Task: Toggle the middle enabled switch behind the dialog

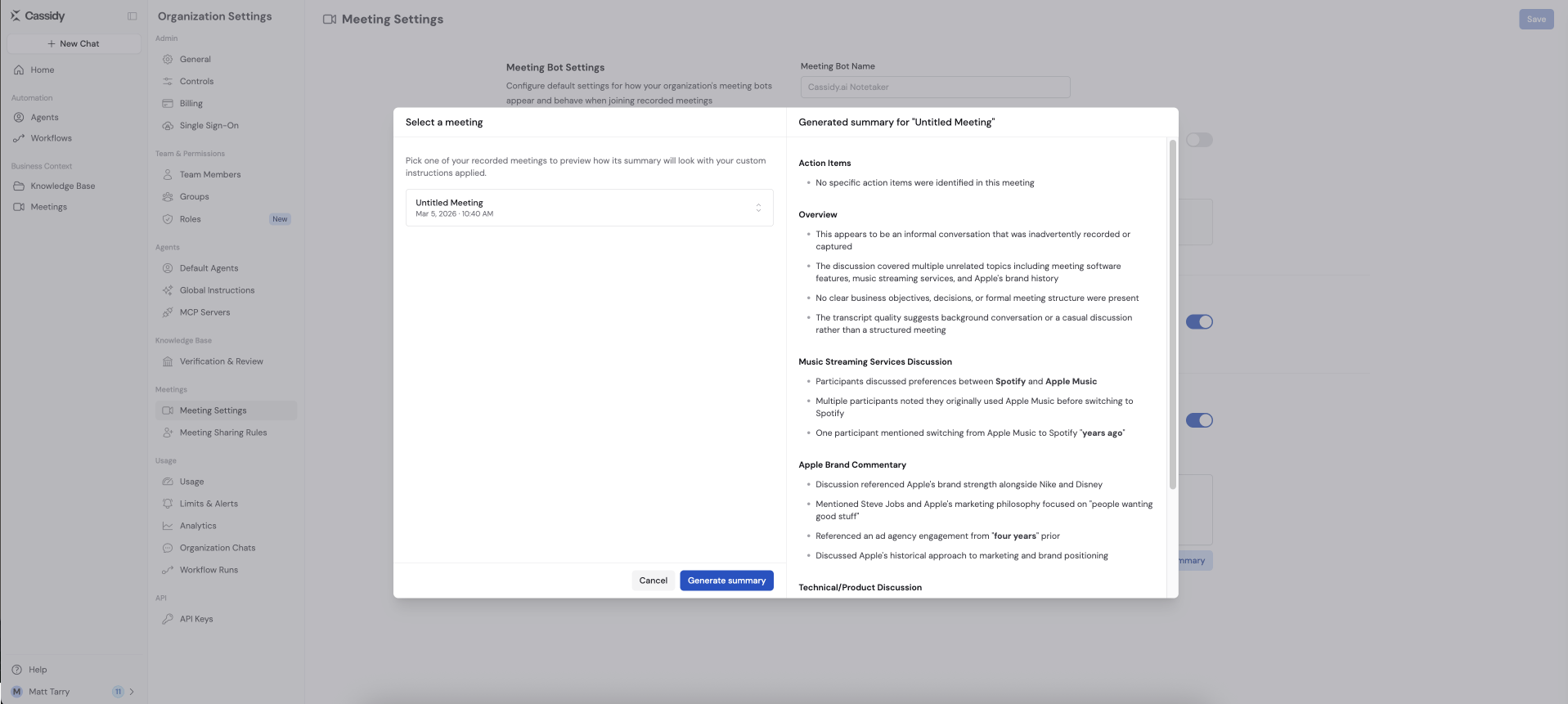Action: point(1199,322)
